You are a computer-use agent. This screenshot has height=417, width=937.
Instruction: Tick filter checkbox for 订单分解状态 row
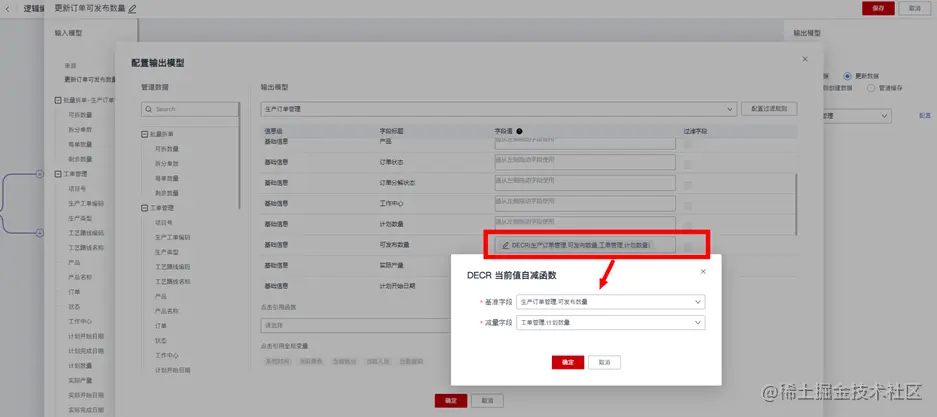pyautogui.click(x=688, y=185)
